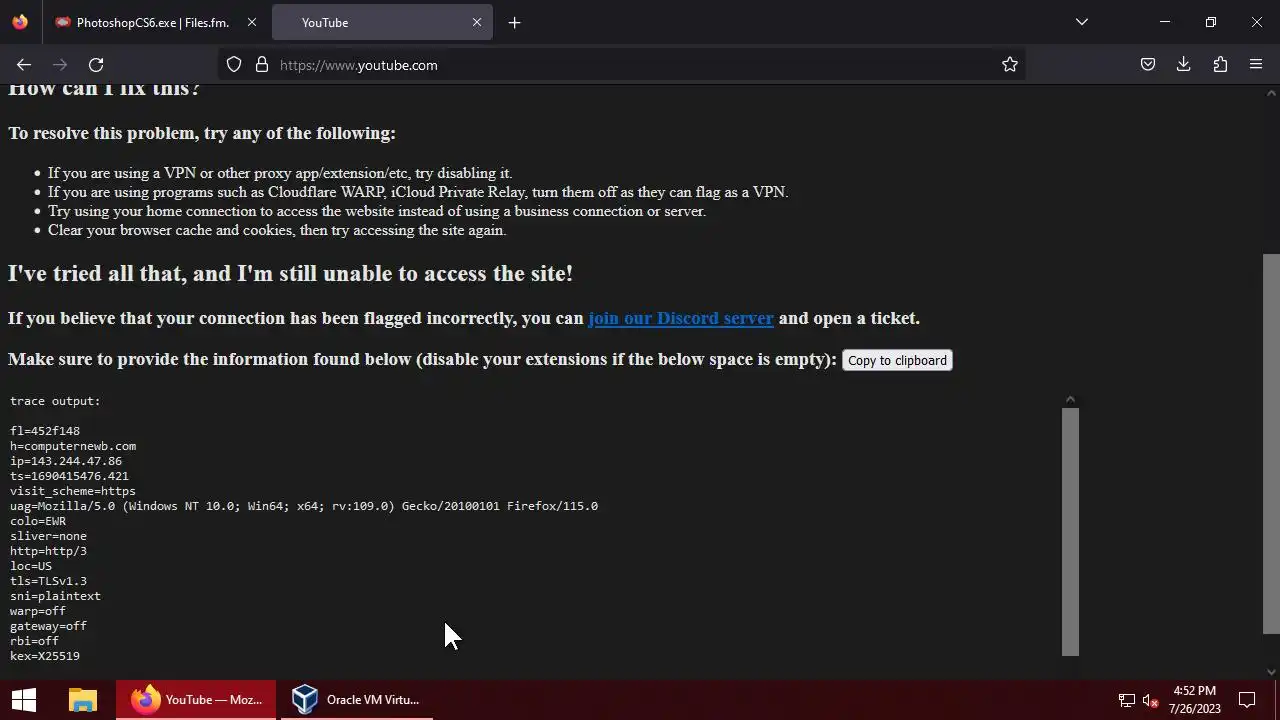Switch to Oracle VM VirtualBox in taskbar

click(356, 700)
